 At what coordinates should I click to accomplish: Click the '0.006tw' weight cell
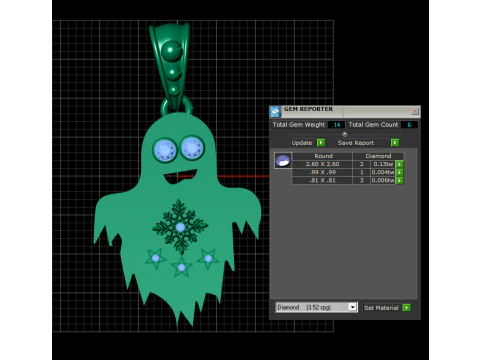tap(383, 181)
